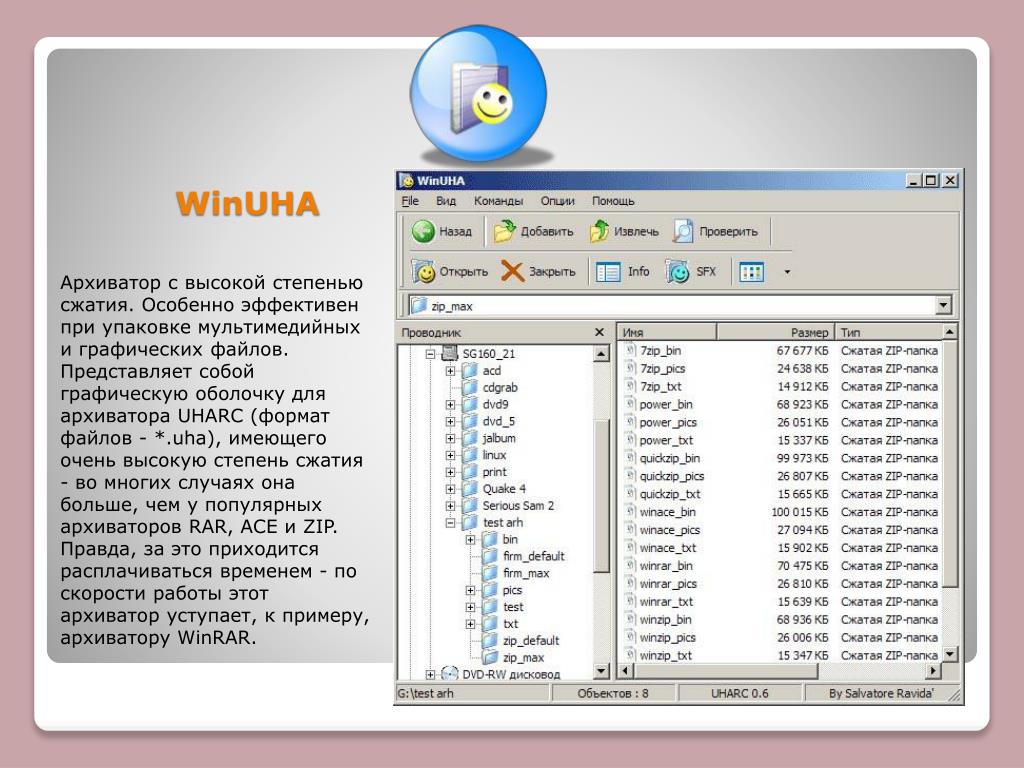Click the SFX self-extractor icon
Image resolution: width=1024 pixels, height=768 pixels.
pos(677,272)
